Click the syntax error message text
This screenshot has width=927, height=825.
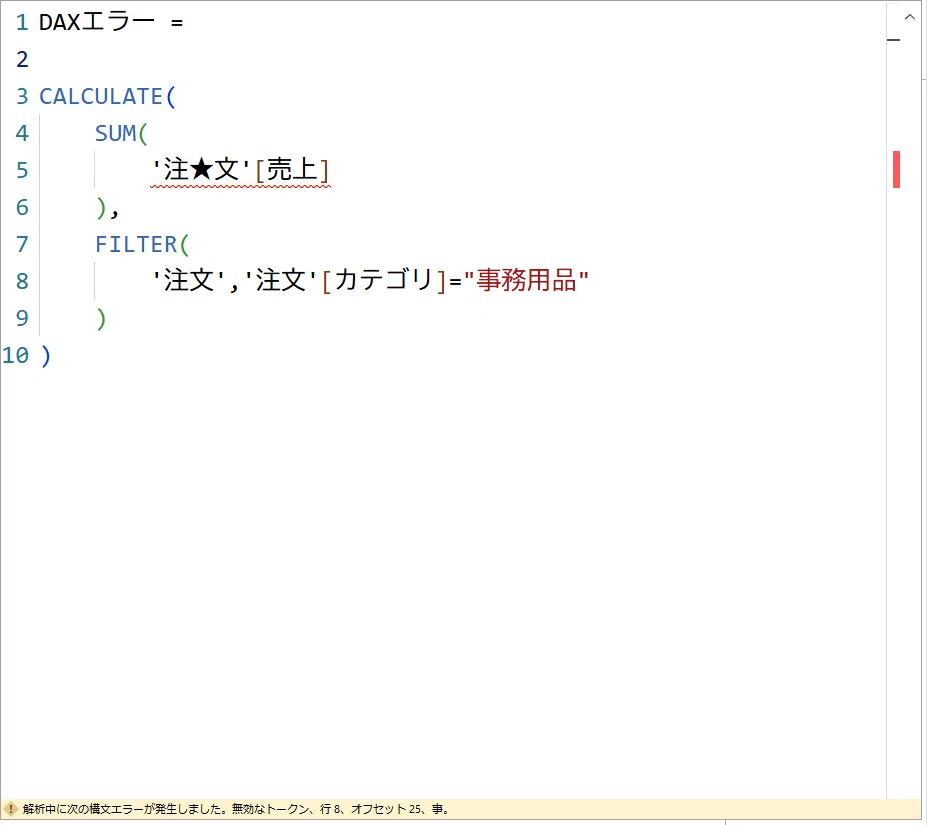(236, 808)
